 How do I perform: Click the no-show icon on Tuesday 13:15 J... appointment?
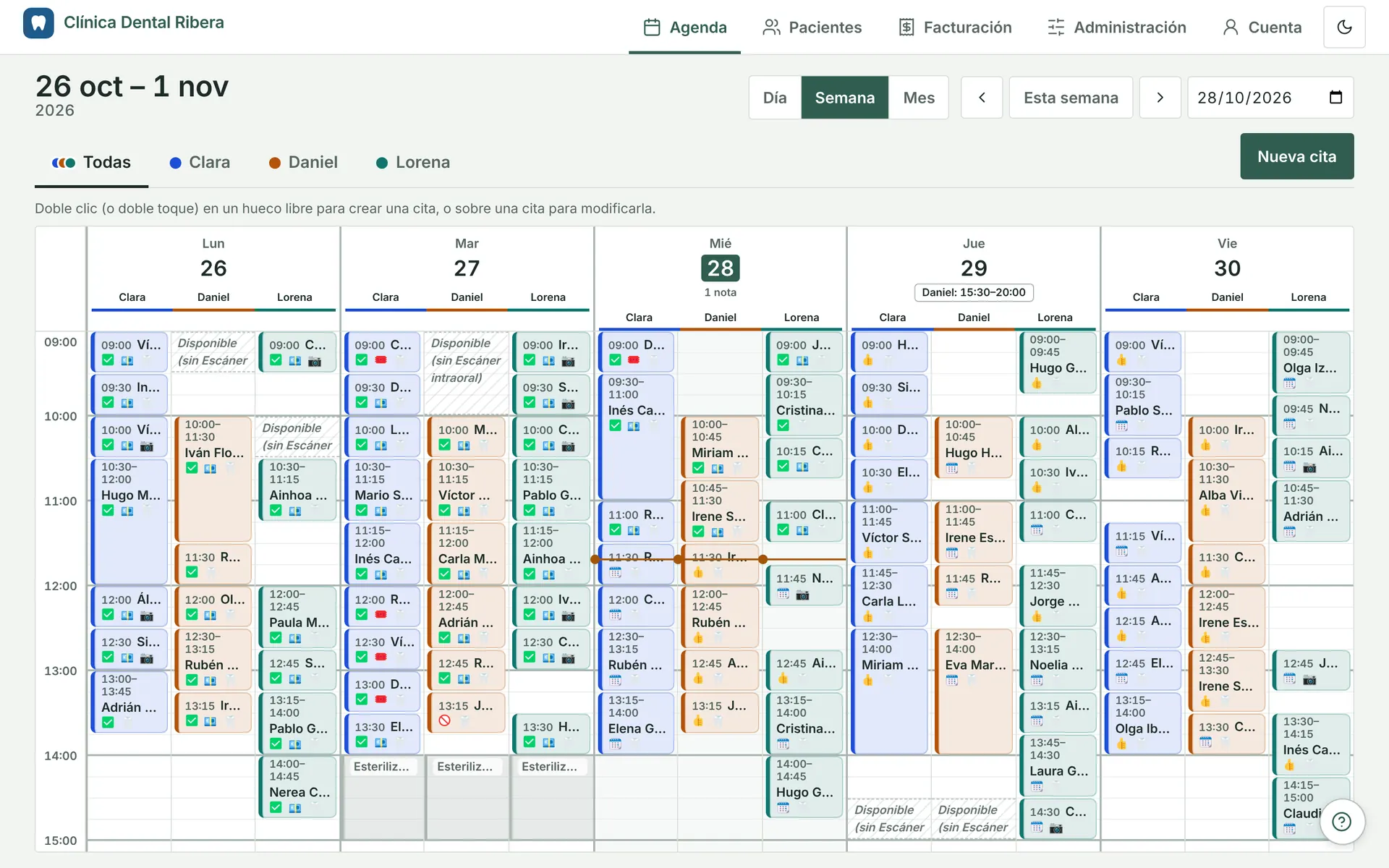tap(445, 720)
